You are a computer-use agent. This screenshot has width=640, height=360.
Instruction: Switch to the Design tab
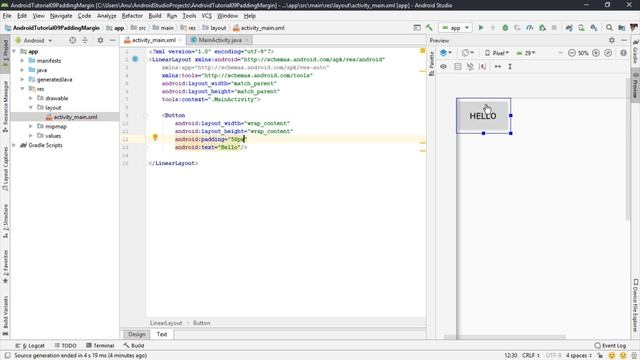click(137, 334)
